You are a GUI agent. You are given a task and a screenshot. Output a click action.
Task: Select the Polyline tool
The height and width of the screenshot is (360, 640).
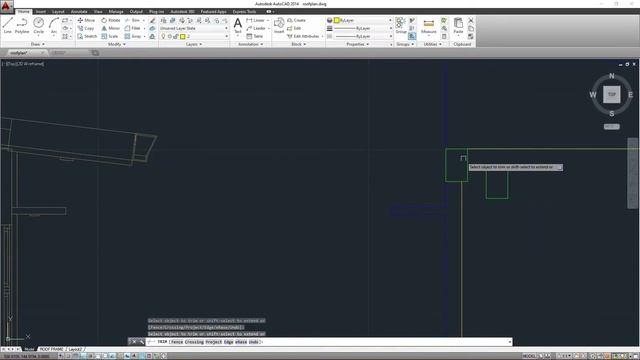[x=22, y=25]
